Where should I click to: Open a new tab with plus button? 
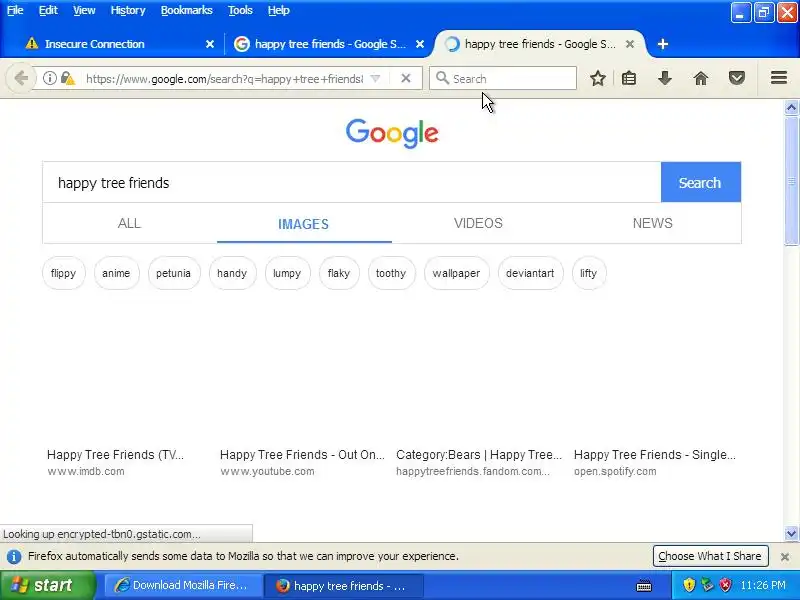662,44
